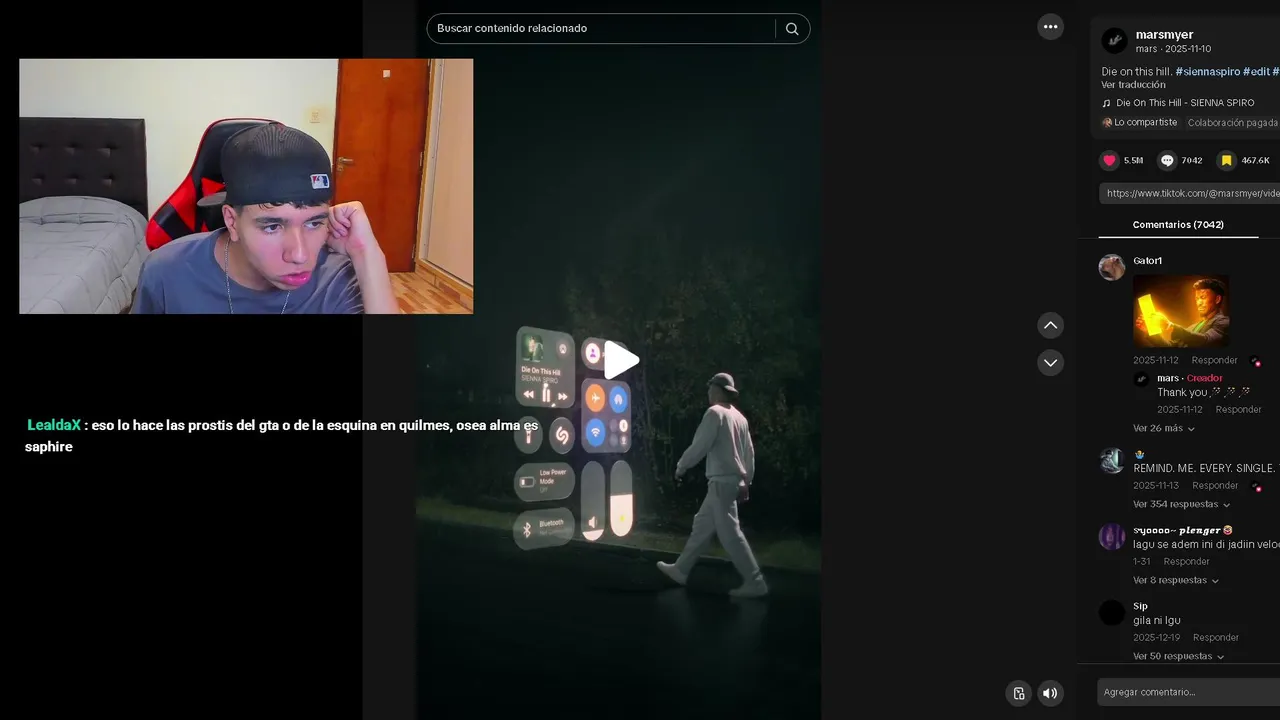Click Responder under REMIND ME comment
1280x720 pixels.
pyautogui.click(x=1215, y=486)
